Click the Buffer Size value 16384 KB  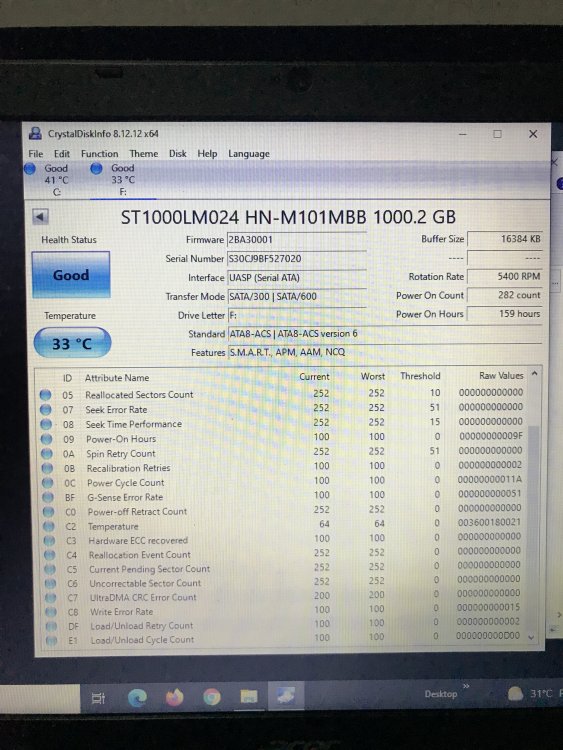pyautogui.click(x=505, y=239)
